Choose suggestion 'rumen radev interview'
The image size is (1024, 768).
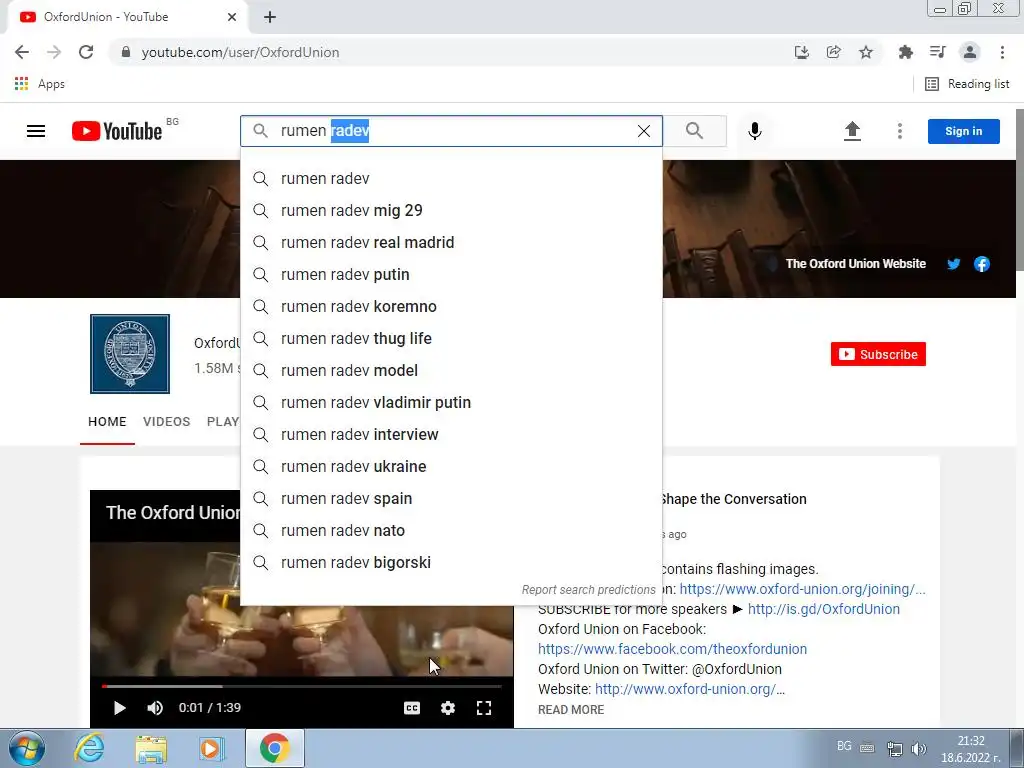451,434
